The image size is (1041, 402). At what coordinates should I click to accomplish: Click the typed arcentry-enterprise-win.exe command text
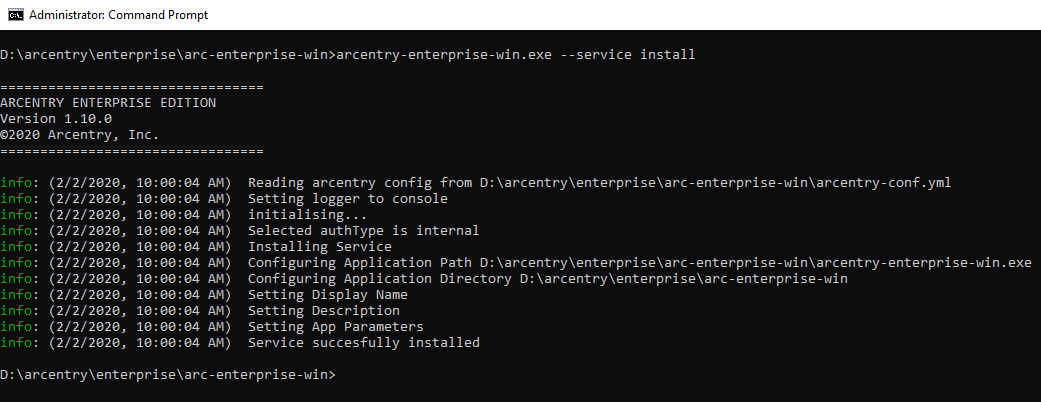point(445,55)
